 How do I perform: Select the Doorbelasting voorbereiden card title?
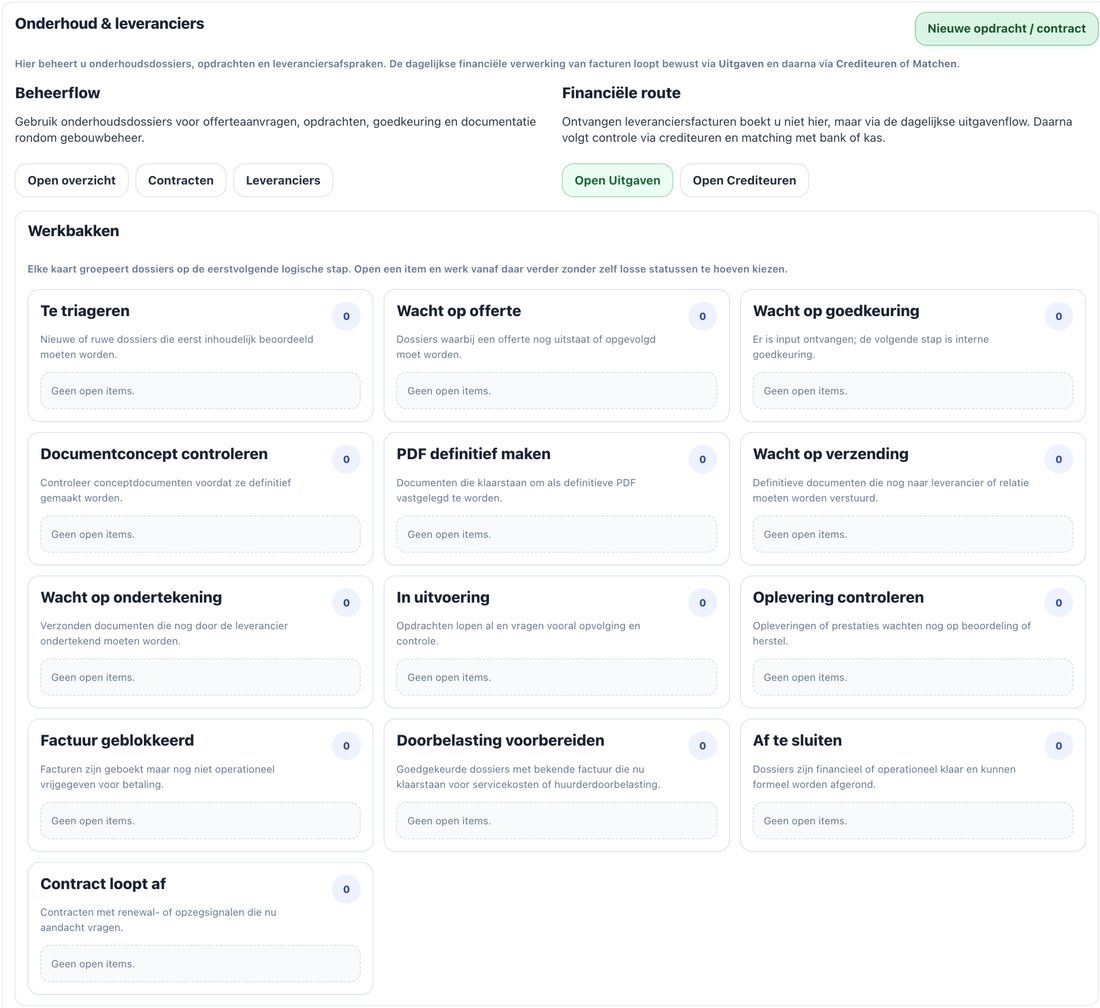pos(500,740)
